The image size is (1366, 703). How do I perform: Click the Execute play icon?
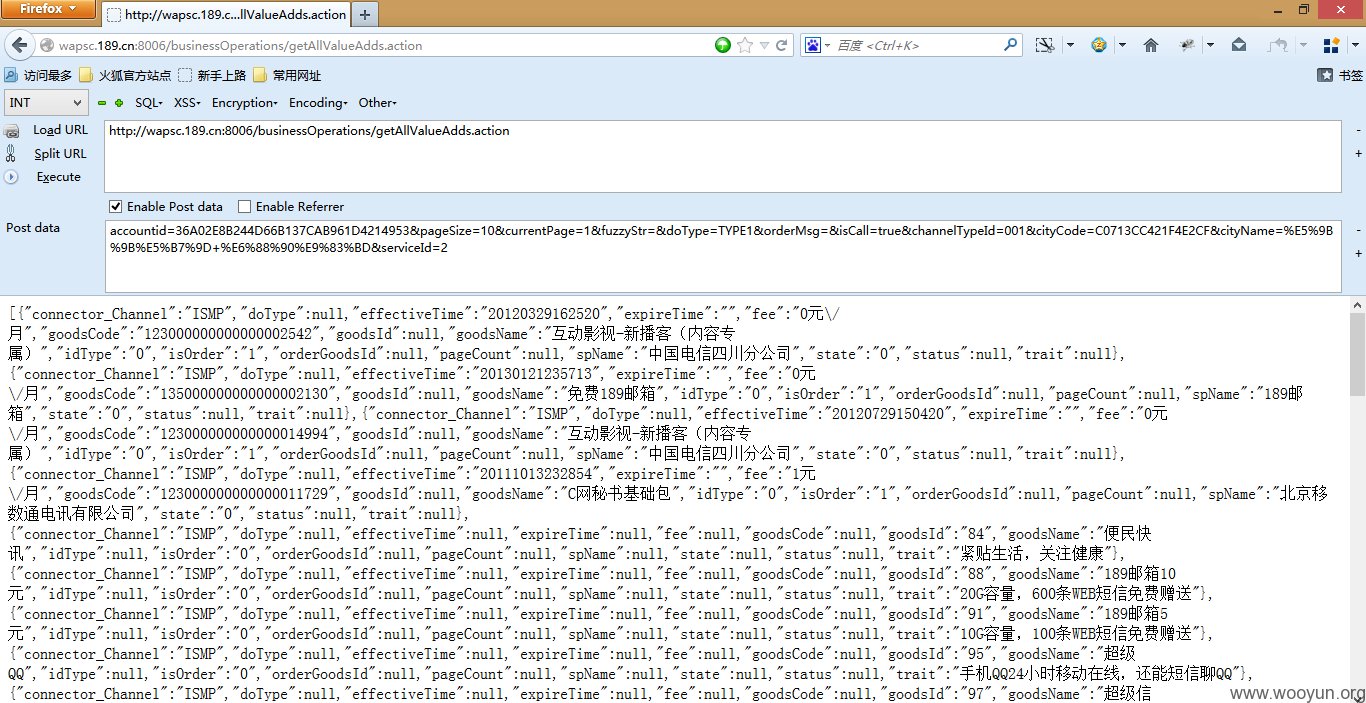[11, 177]
